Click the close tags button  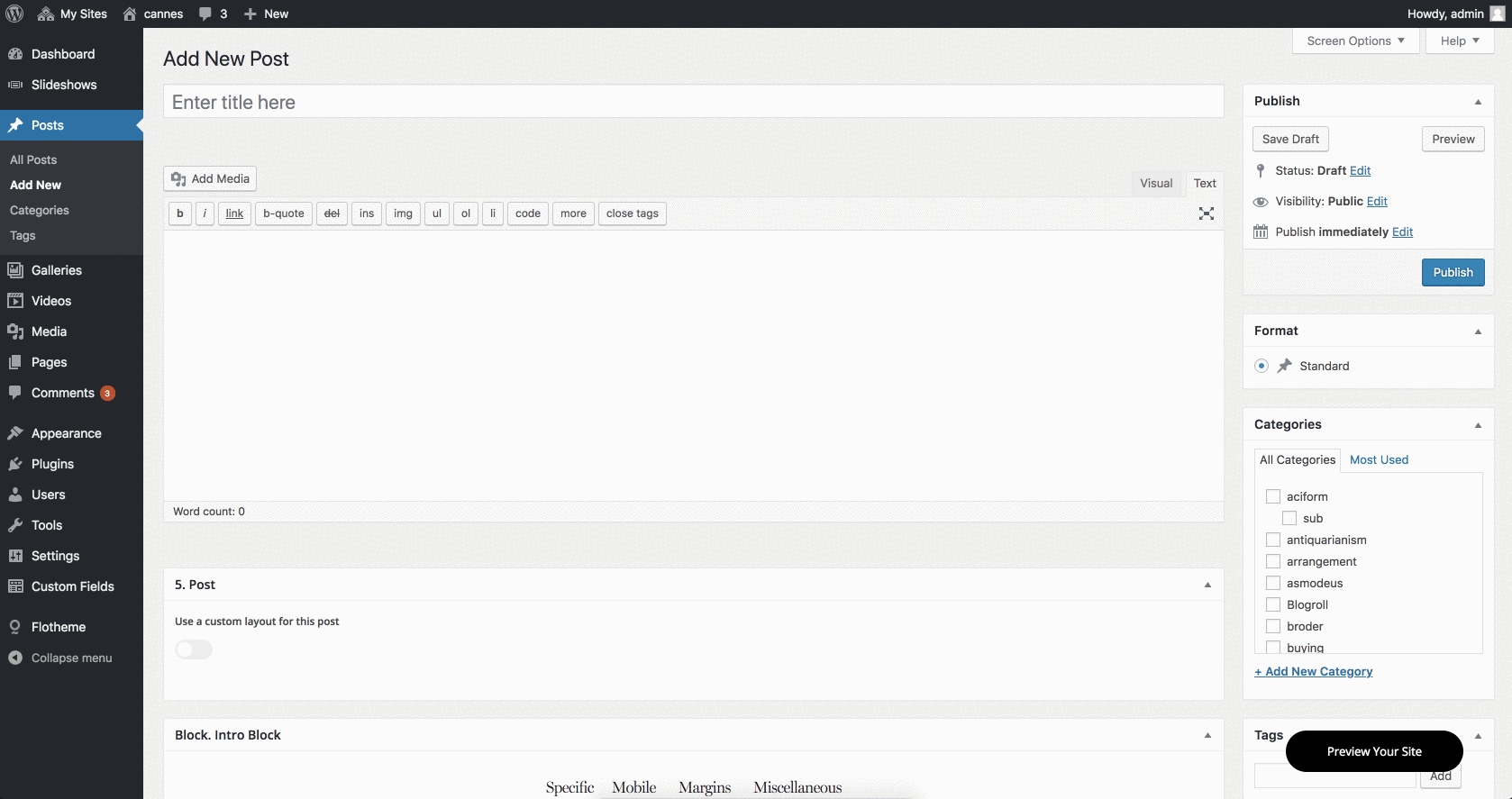633,213
